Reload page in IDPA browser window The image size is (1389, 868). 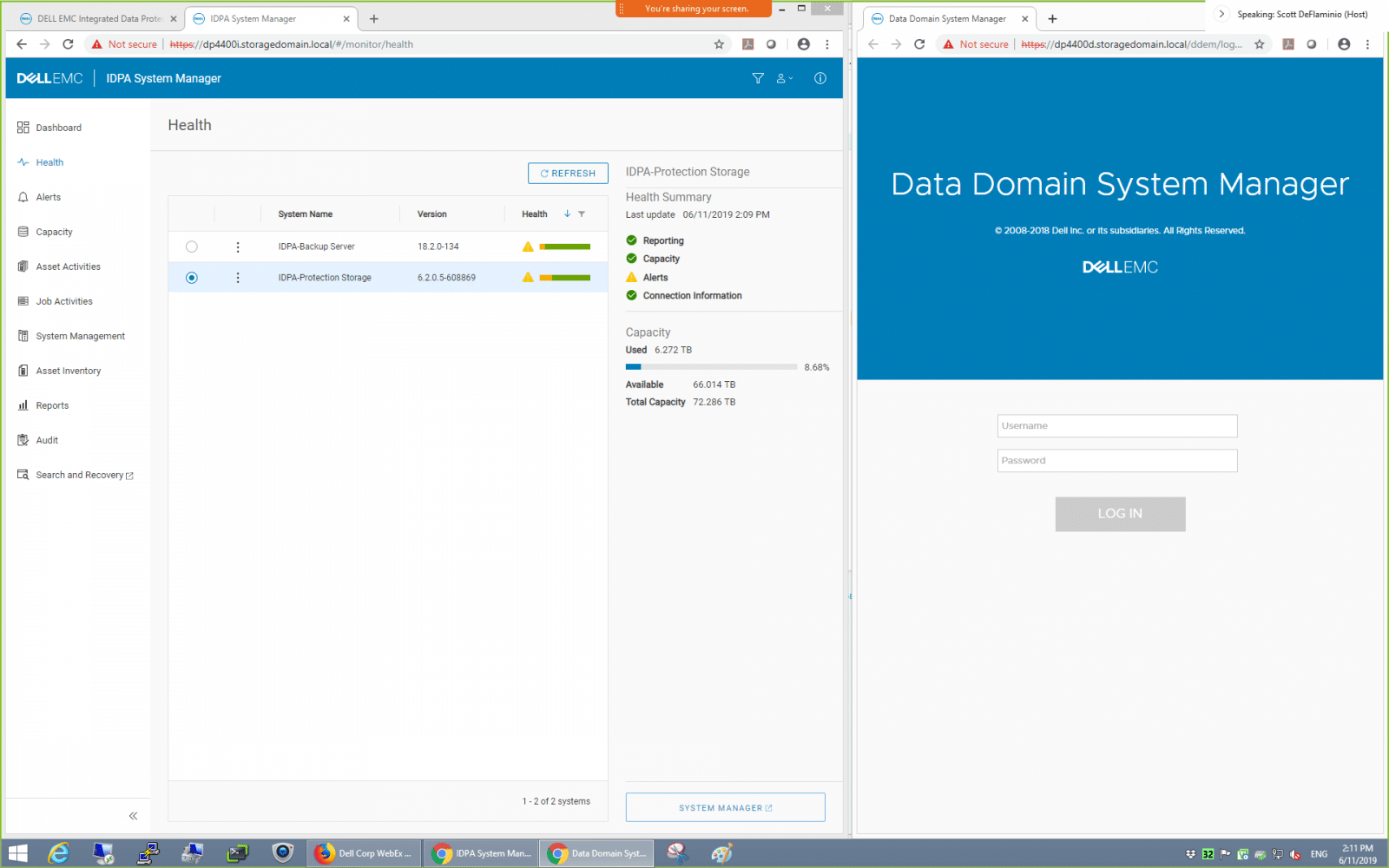[68, 44]
